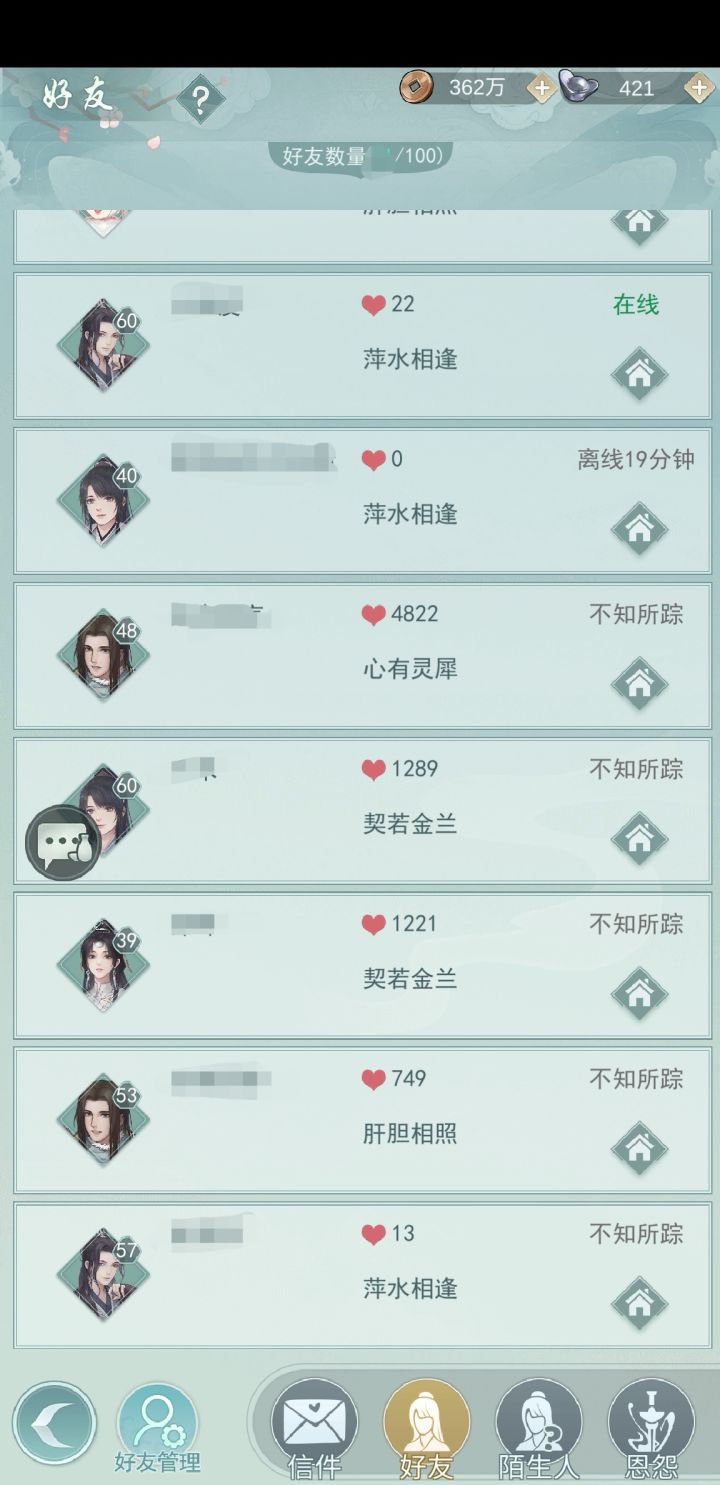Open the 恩怨 grudges tab
Viewport: 720px width, 1485px height.
(651, 1430)
